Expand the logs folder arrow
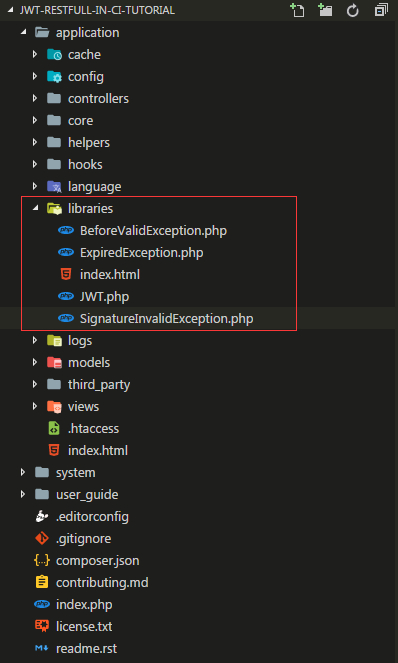398x663 pixels. tap(35, 340)
